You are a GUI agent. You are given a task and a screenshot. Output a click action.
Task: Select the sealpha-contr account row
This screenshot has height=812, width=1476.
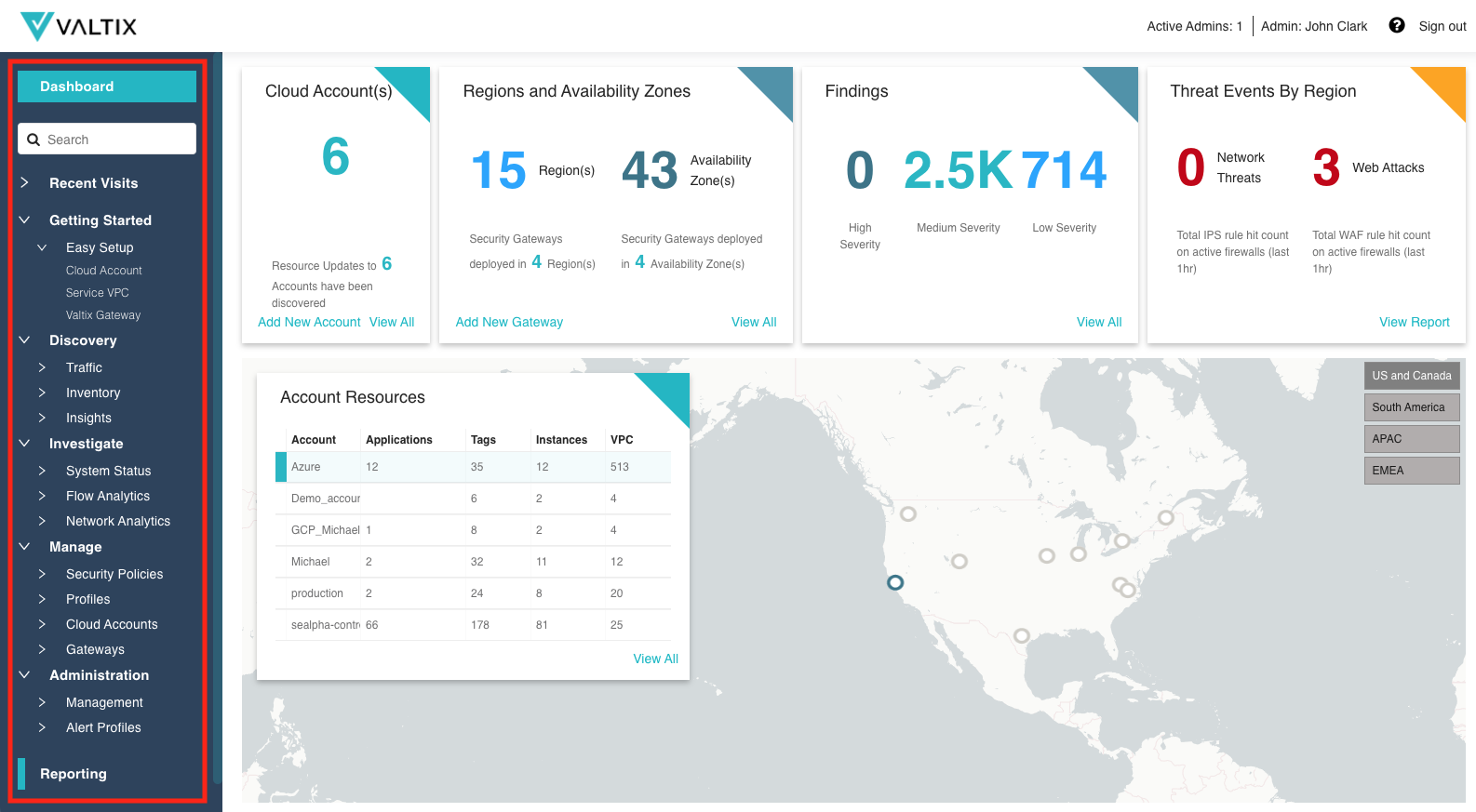point(473,625)
